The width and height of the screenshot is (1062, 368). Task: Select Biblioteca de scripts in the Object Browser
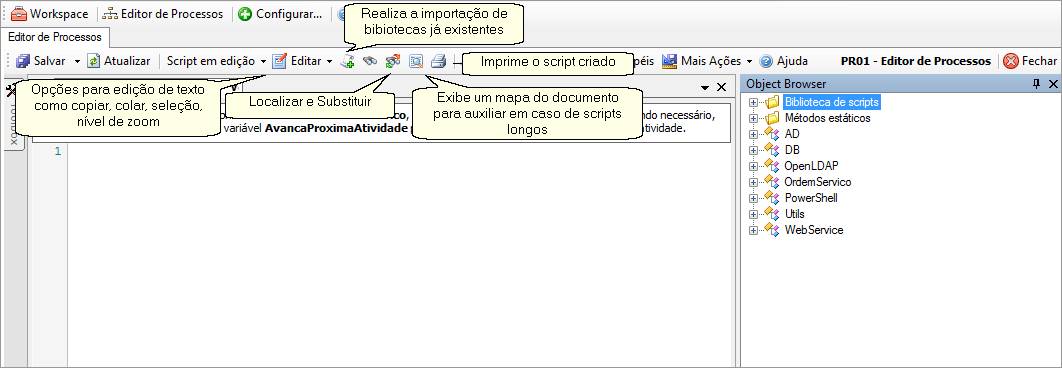click(x=832, y=103)
